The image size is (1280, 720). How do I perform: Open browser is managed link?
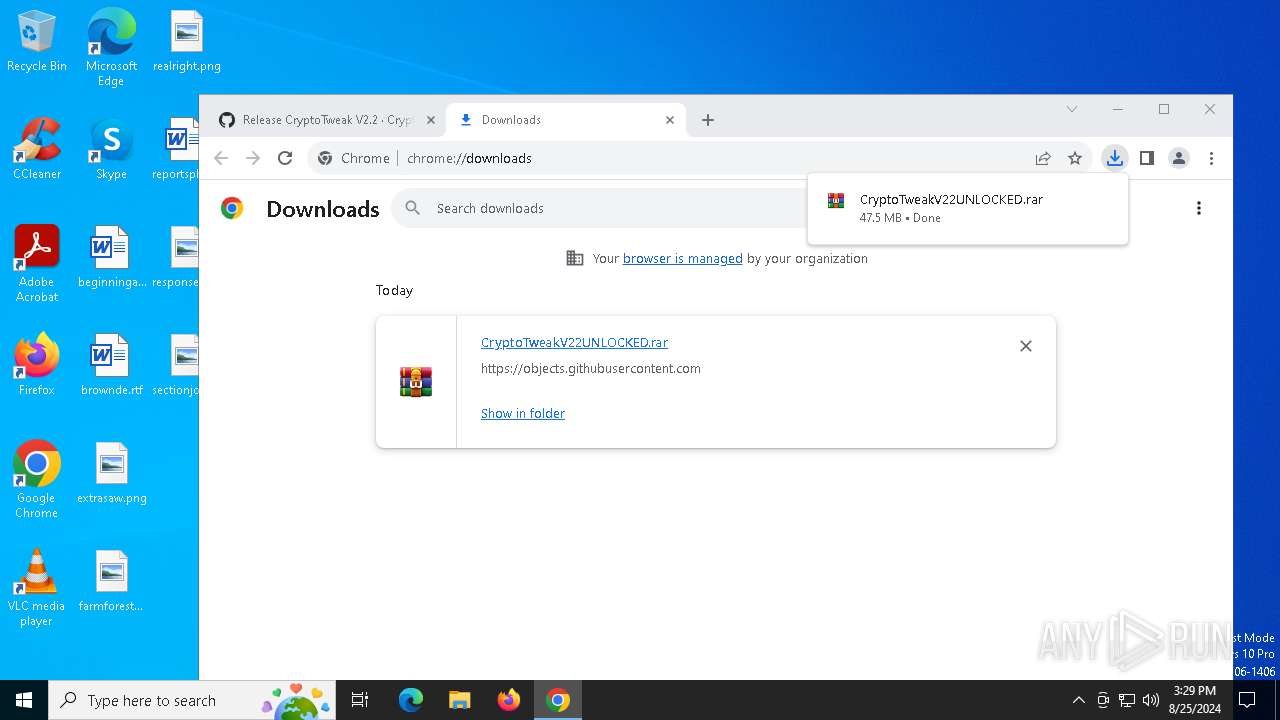[683, 258]
